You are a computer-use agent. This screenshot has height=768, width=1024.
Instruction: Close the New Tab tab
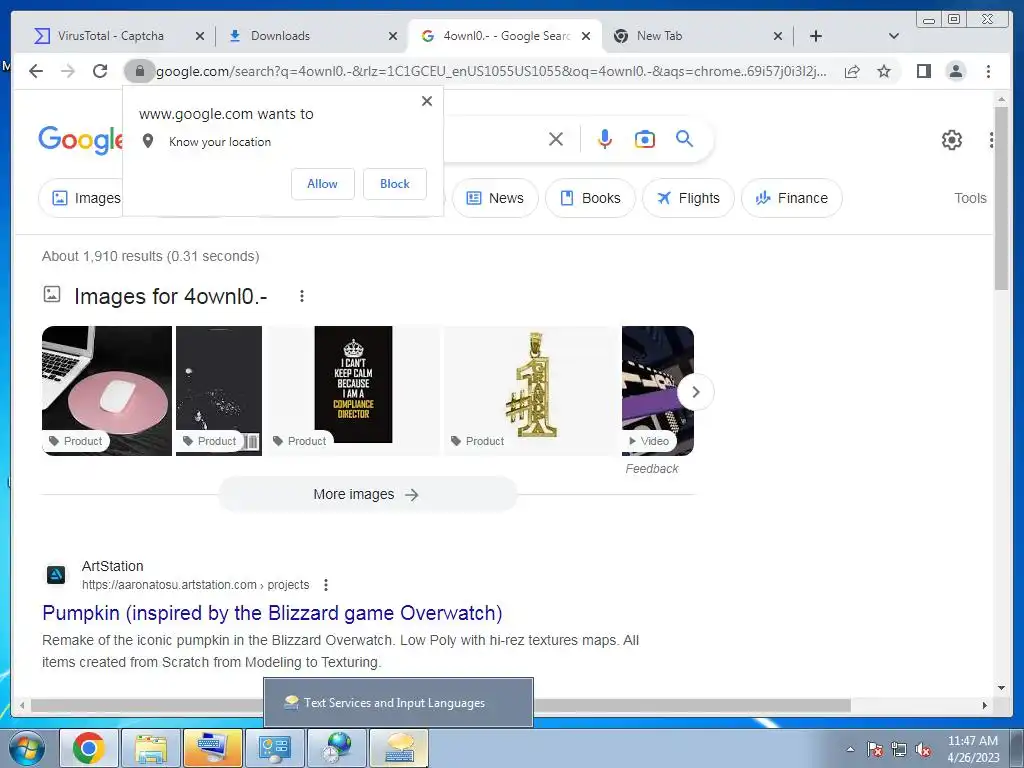[x=778, y=36]
